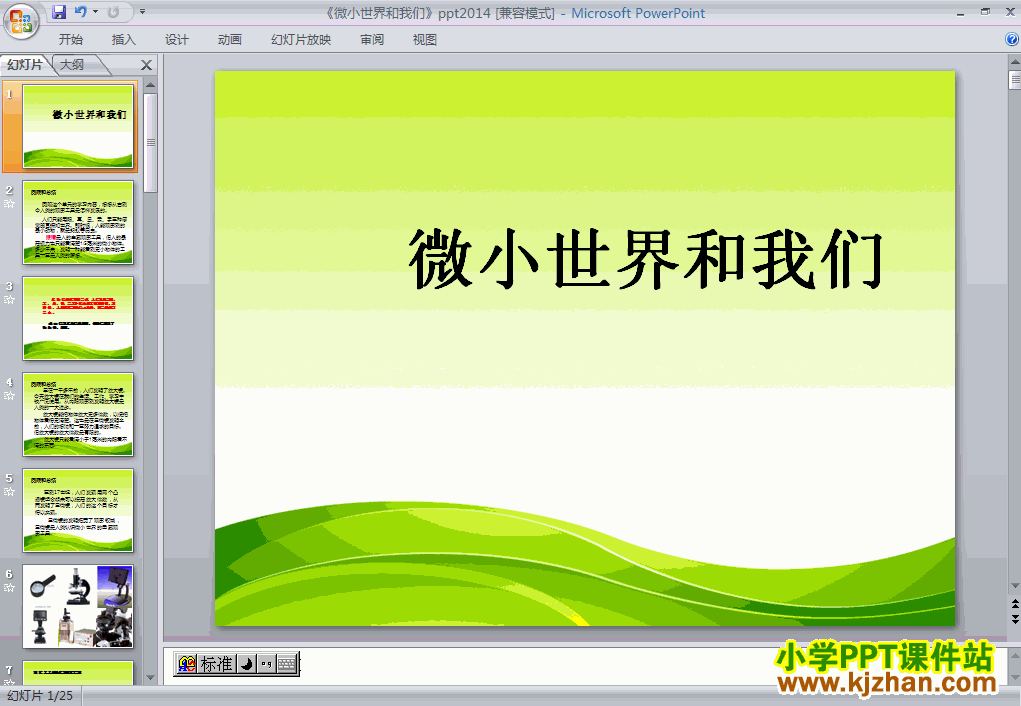Undo the last action
The width and height of the screenshot is (1021, 706).
[81, 12]
